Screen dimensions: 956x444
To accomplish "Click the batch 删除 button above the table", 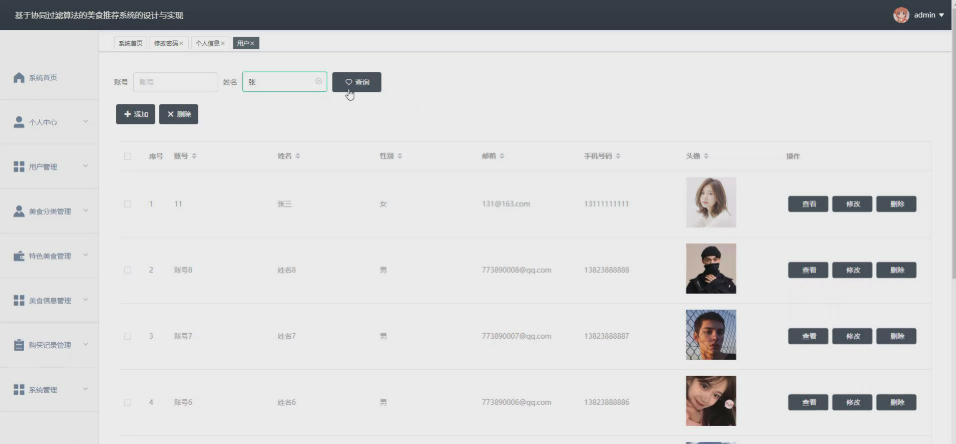I will click(179, 114).
